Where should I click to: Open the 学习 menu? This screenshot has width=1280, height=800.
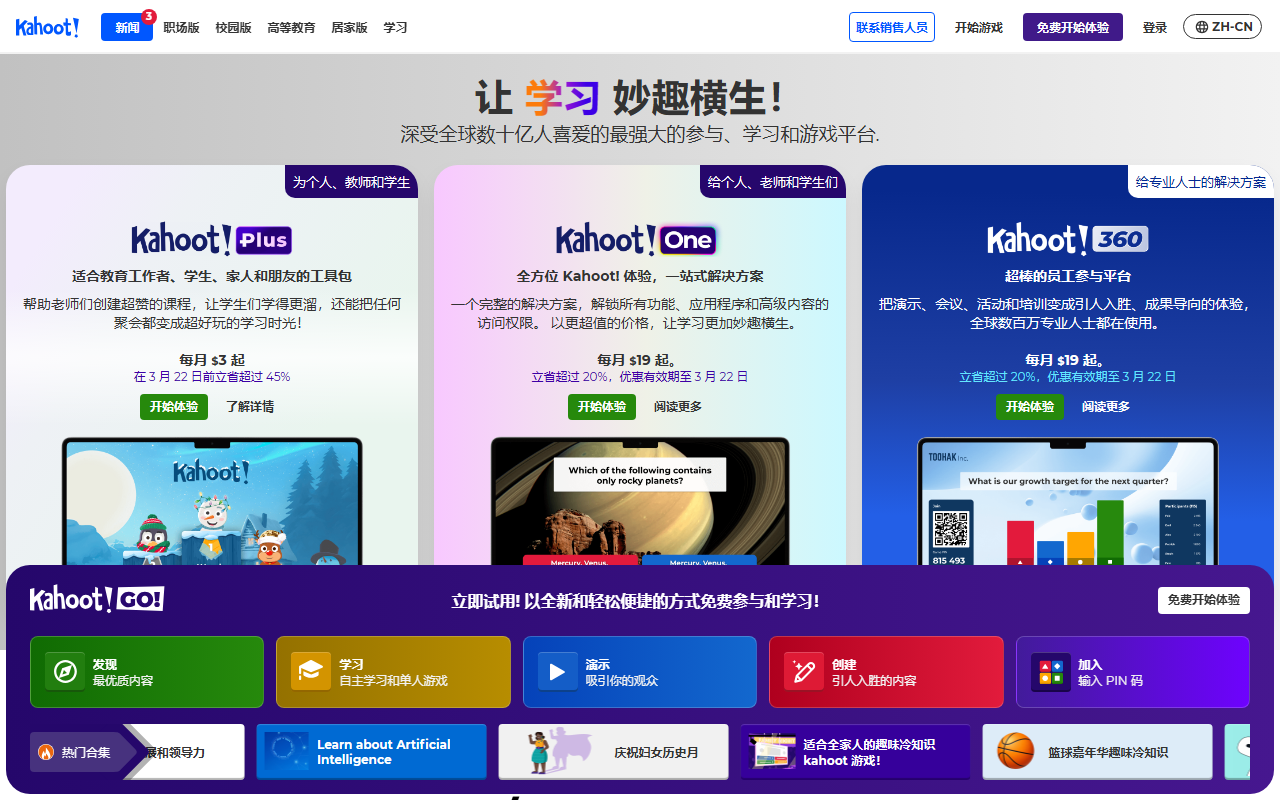(x=395, y=27)
